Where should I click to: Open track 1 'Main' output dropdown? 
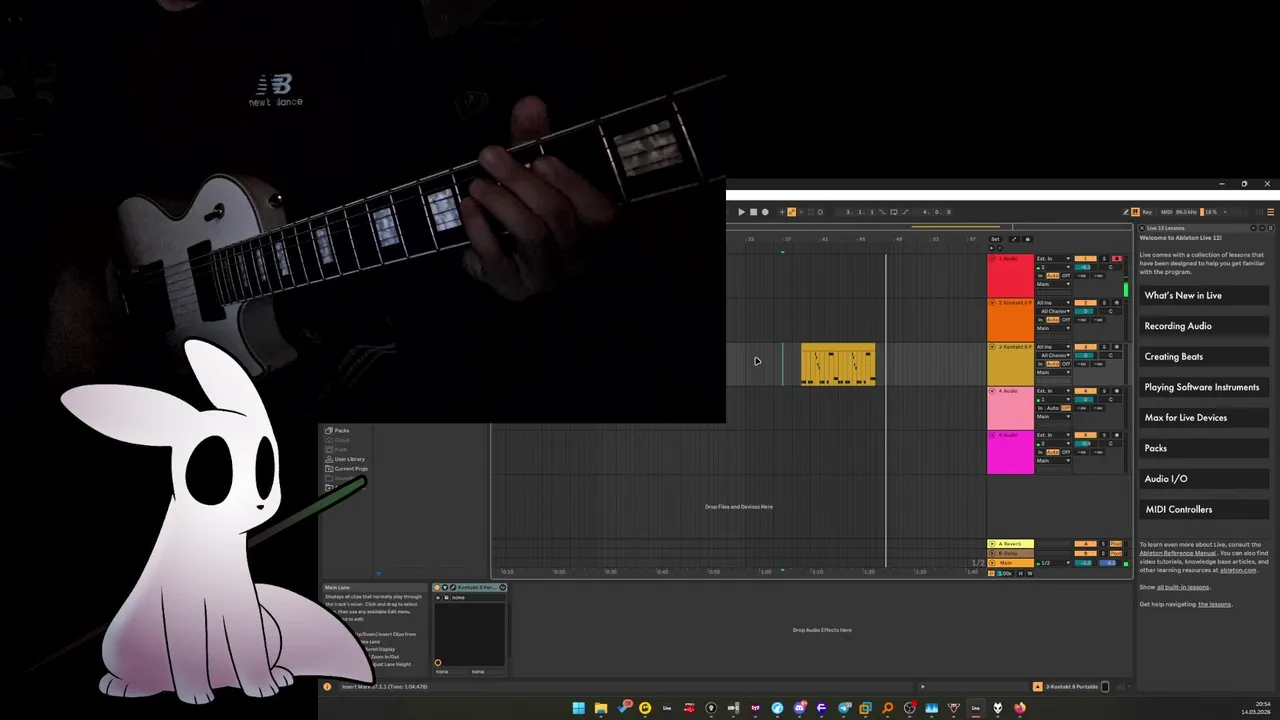click(x=1054, y=284)
